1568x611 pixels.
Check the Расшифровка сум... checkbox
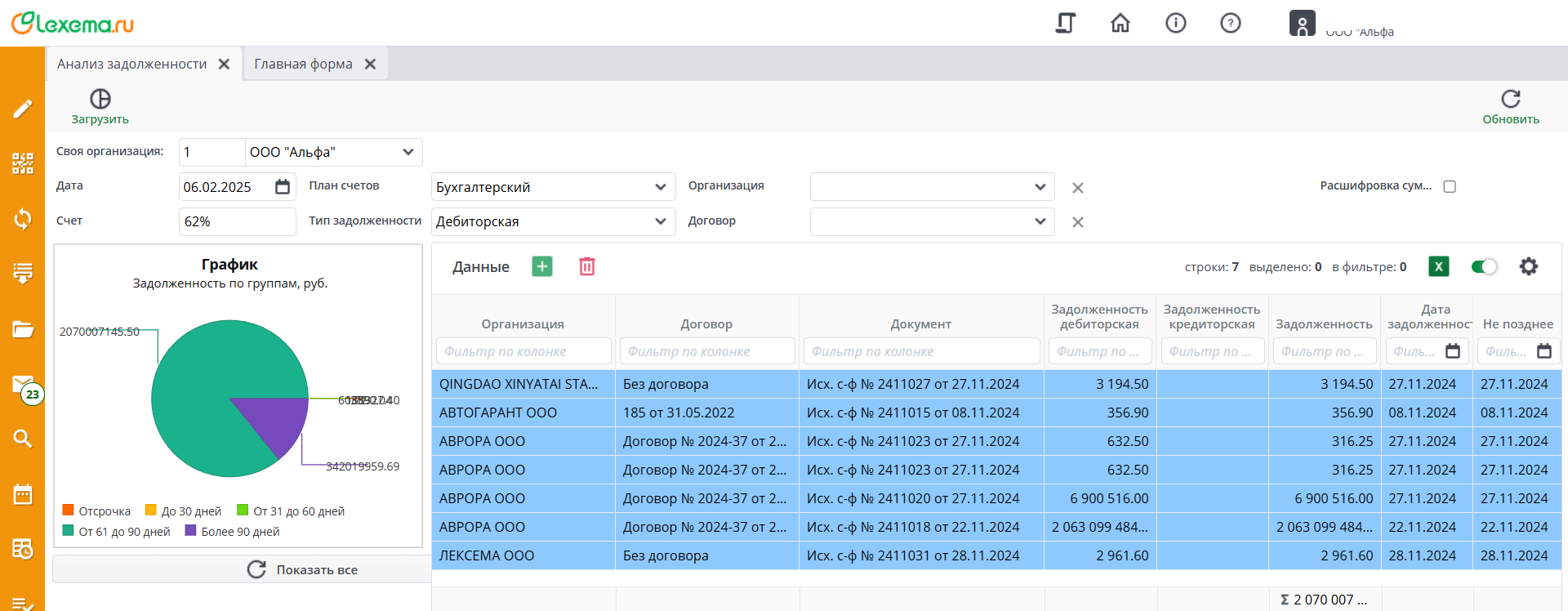pyautogui.click(x=1450, y=186)
